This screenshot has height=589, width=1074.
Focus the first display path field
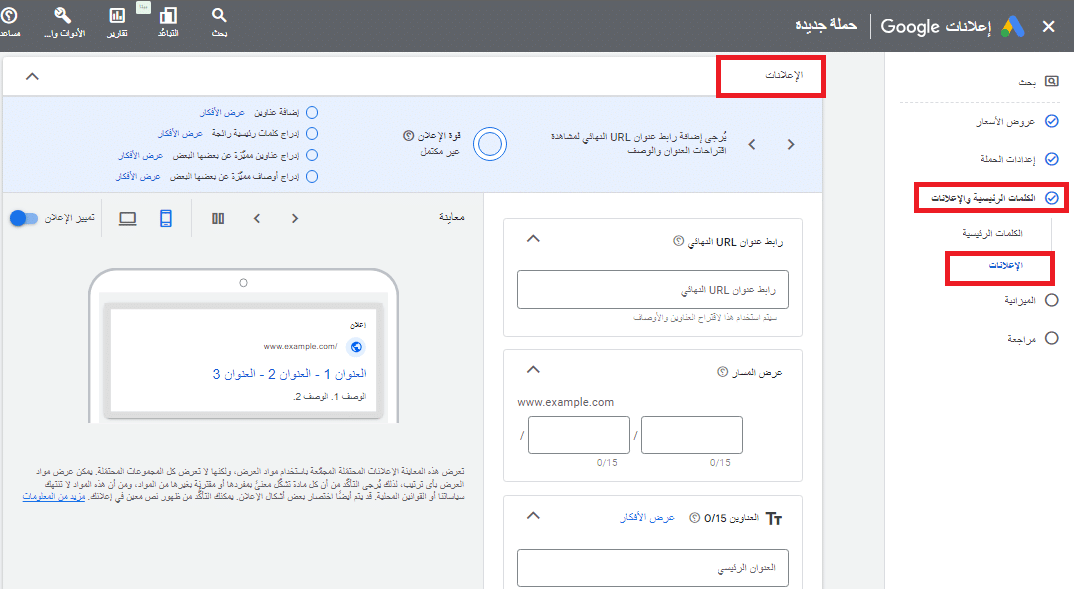click(579, 435)
